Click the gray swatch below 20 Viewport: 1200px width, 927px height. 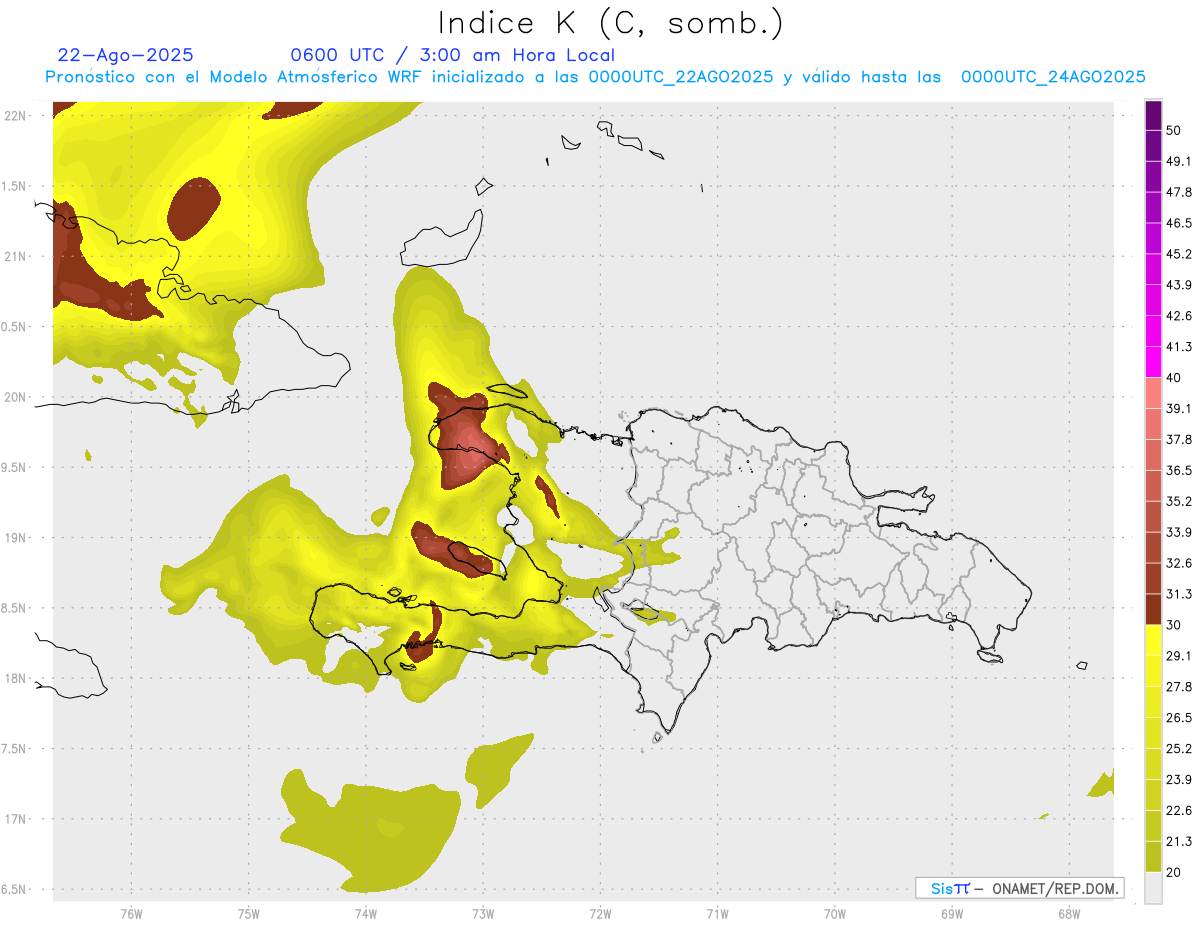(x=1153, y=887)
